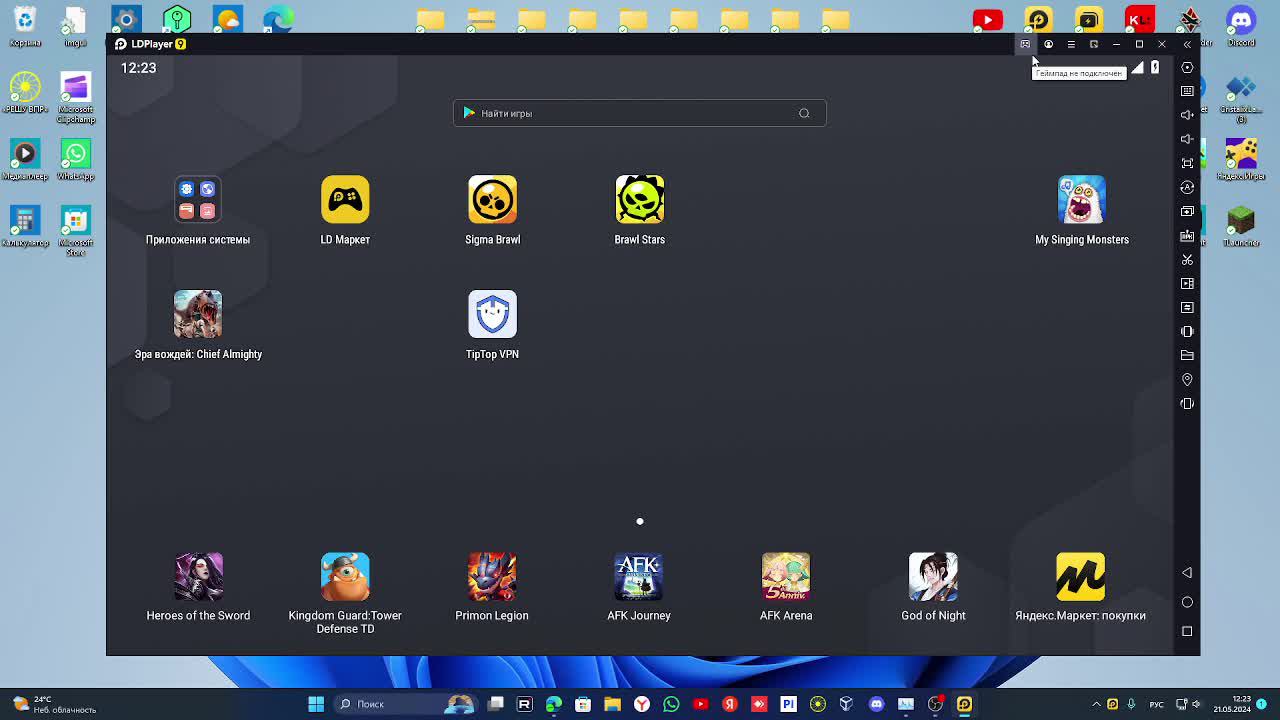Open the two-arrows icon in sidebar
The width and height of the screenshot is (1280, 720).
pyautogui.click(x=1187, y=307)
